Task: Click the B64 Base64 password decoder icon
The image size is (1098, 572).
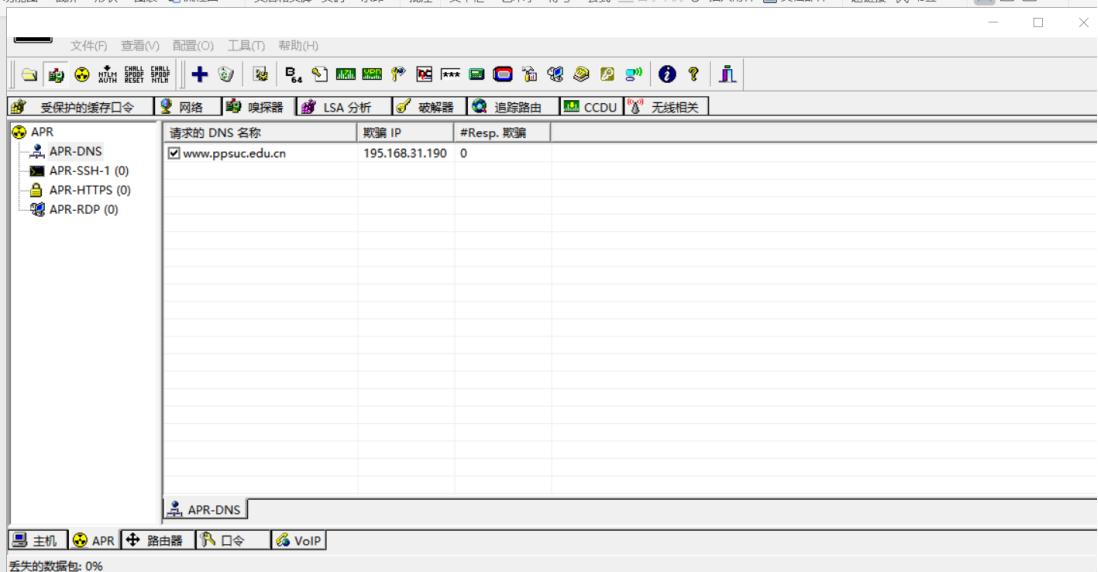Action: (x=293, y=74)
